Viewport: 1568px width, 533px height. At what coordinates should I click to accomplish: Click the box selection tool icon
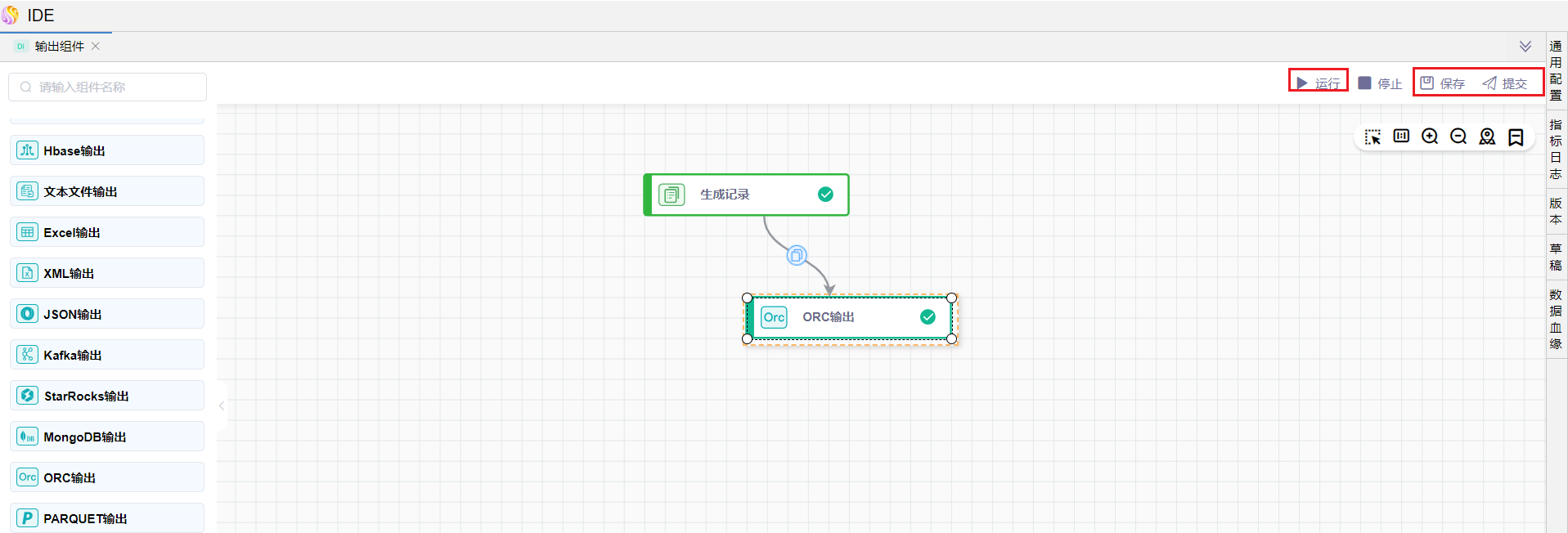1373,137
